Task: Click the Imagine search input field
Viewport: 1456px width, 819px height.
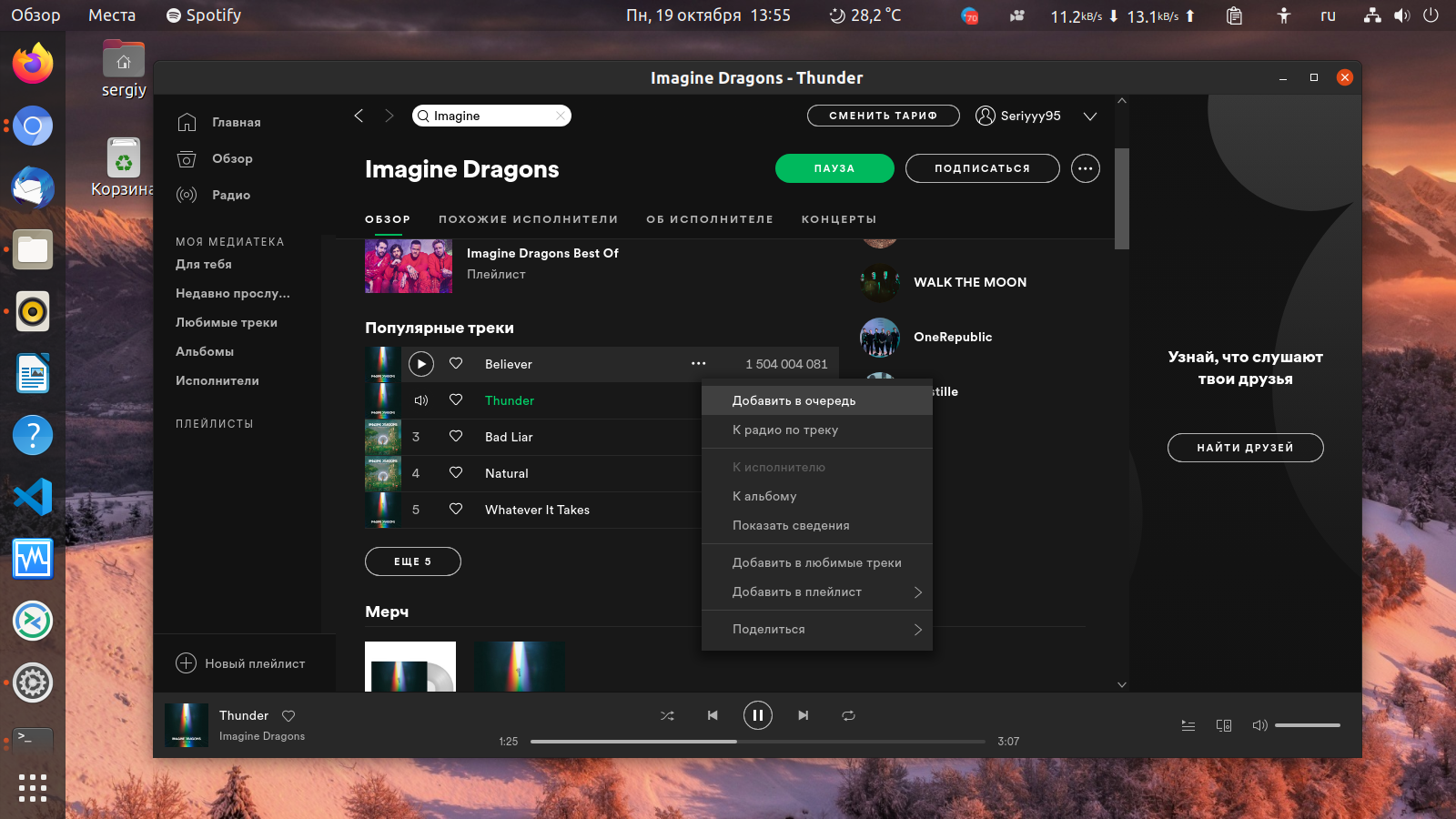Action: [491, 116]
